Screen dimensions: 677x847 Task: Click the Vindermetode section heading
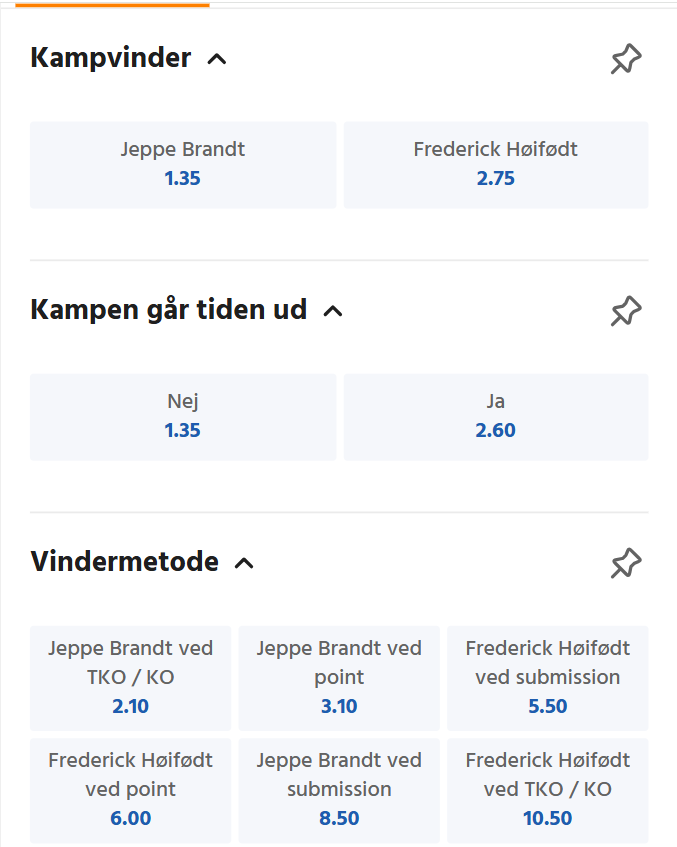point(125,562)
